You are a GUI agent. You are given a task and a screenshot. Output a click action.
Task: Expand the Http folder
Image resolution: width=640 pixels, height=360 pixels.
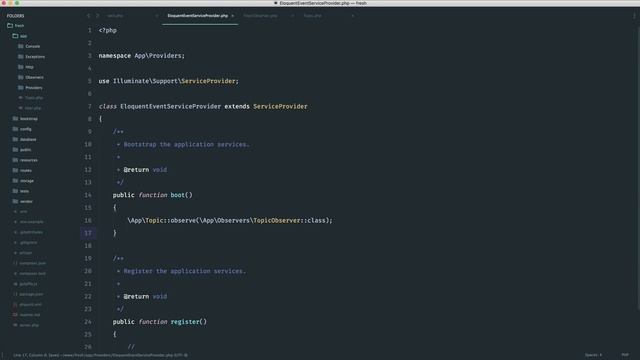click(26, 67)
